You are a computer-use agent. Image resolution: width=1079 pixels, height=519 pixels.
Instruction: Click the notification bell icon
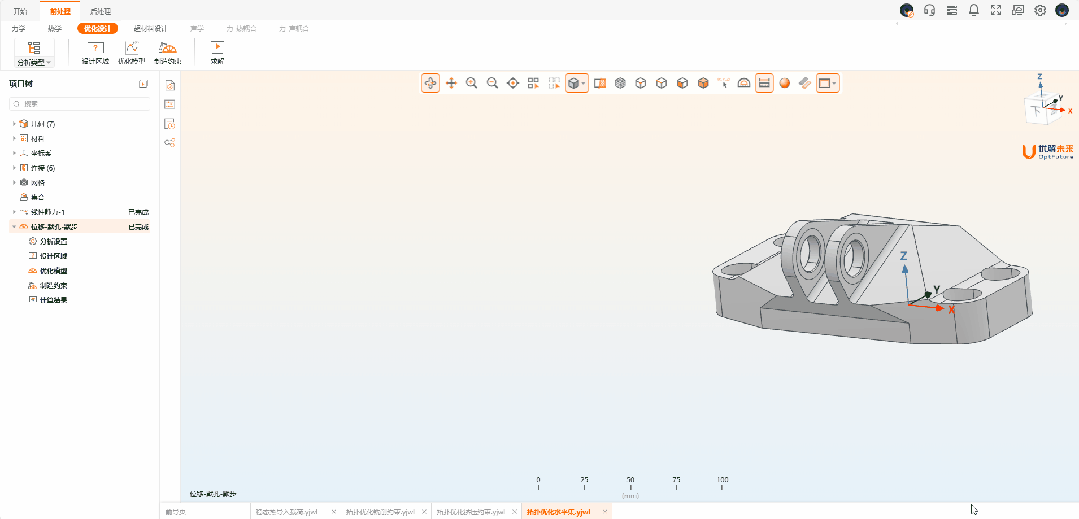pyautogui.click(x=974, y=10)
